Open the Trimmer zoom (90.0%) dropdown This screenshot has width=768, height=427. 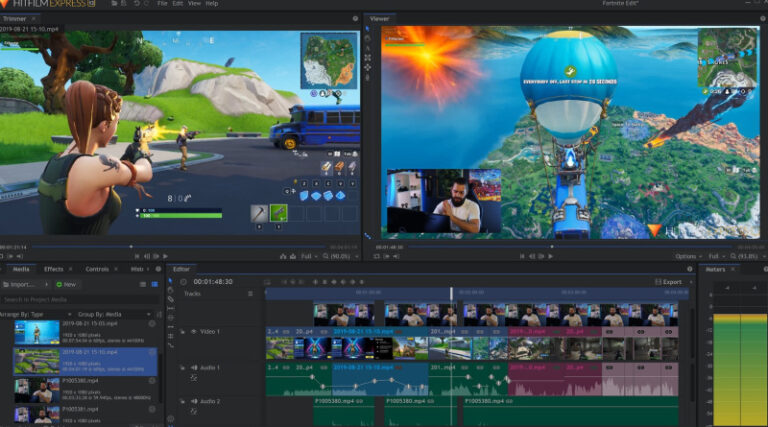coord(339,256)
